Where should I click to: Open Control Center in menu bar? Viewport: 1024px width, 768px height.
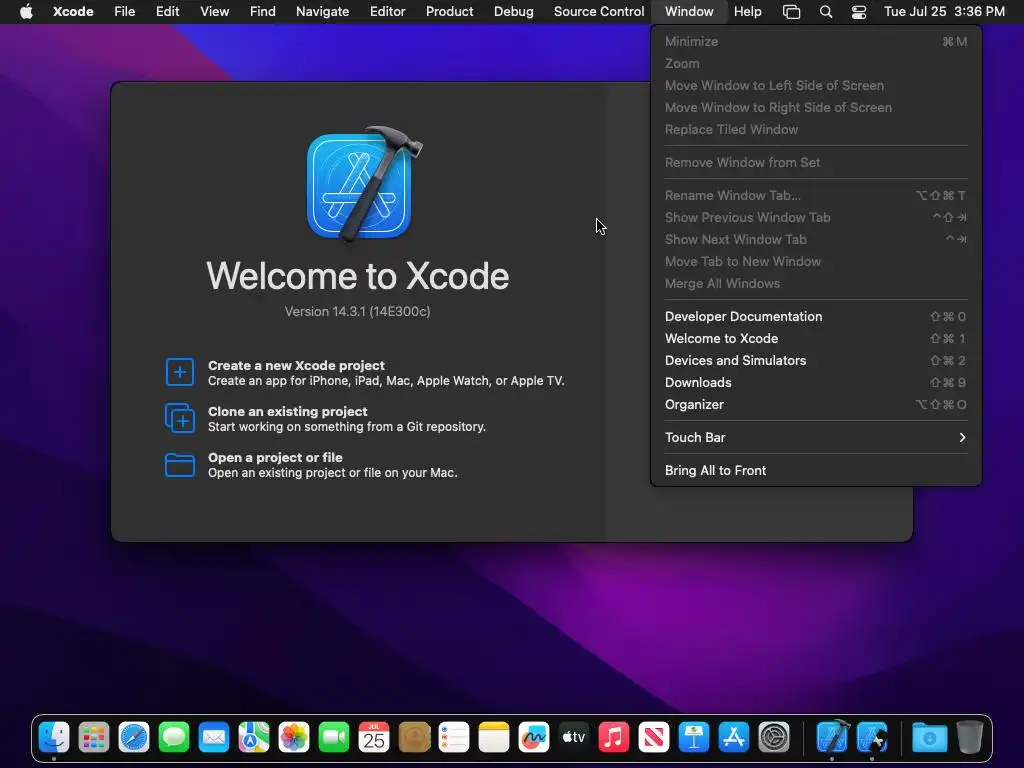tap(859, 12)
